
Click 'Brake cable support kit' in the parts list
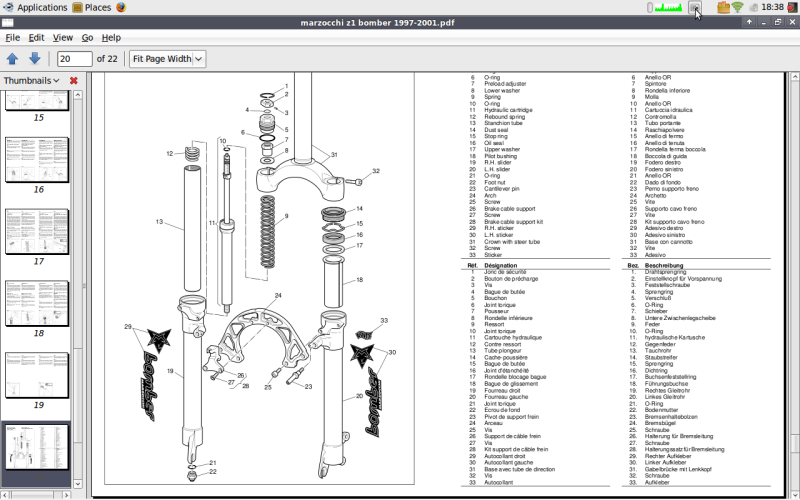click(513, 222)
